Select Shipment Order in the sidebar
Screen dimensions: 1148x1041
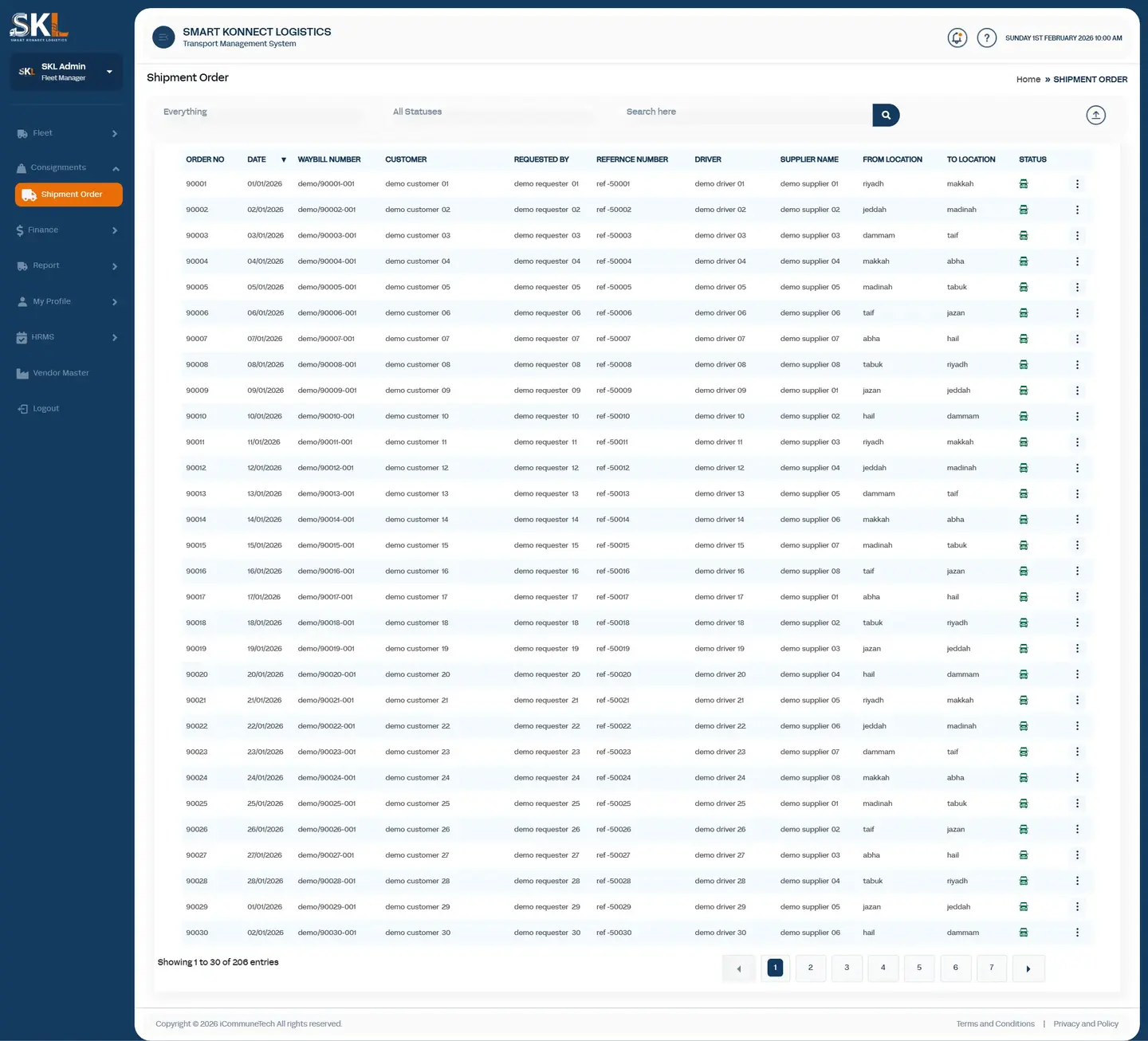pos(69,194)
